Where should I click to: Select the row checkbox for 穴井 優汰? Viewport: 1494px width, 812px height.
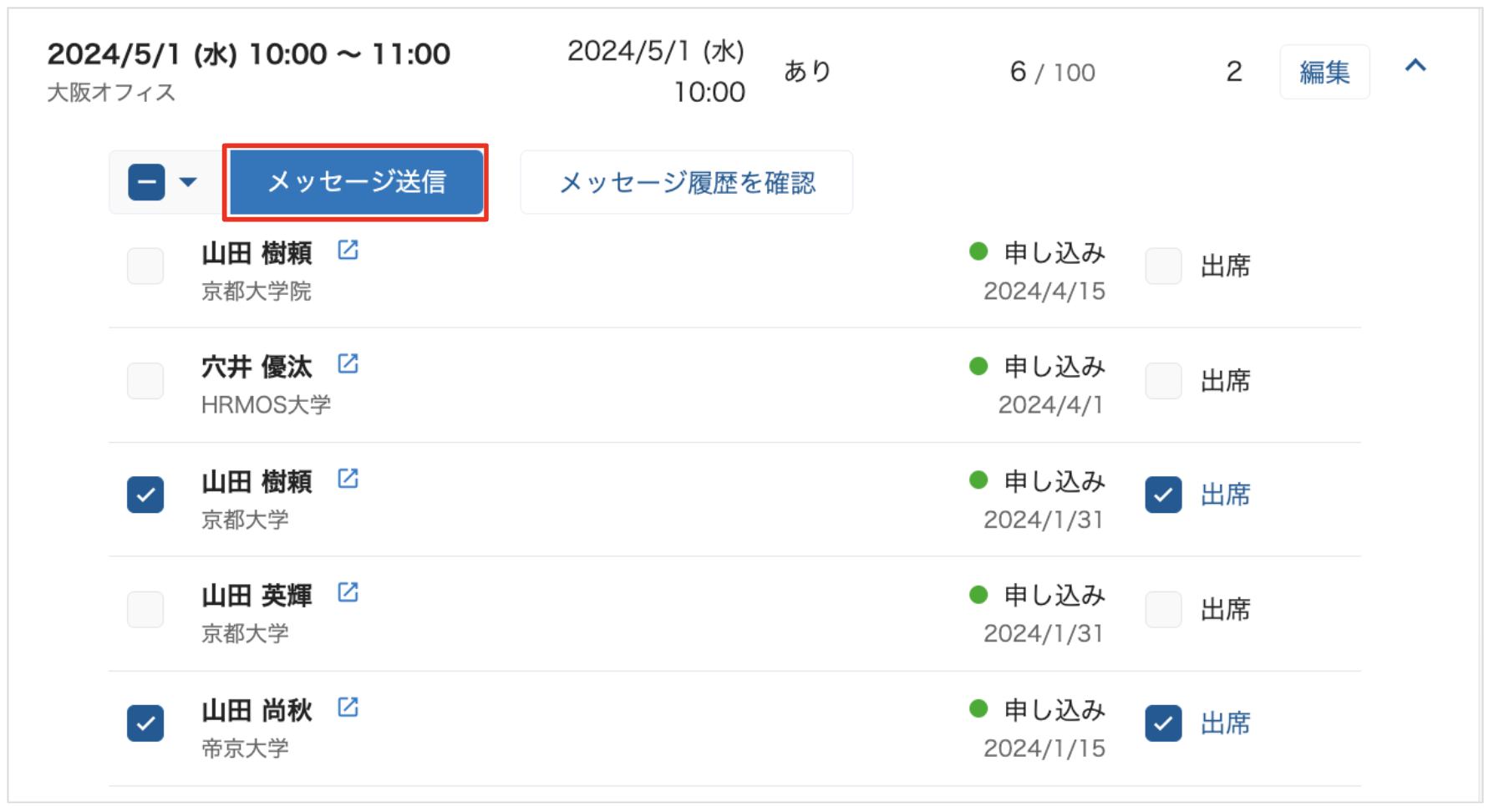(x=145, y=381)
